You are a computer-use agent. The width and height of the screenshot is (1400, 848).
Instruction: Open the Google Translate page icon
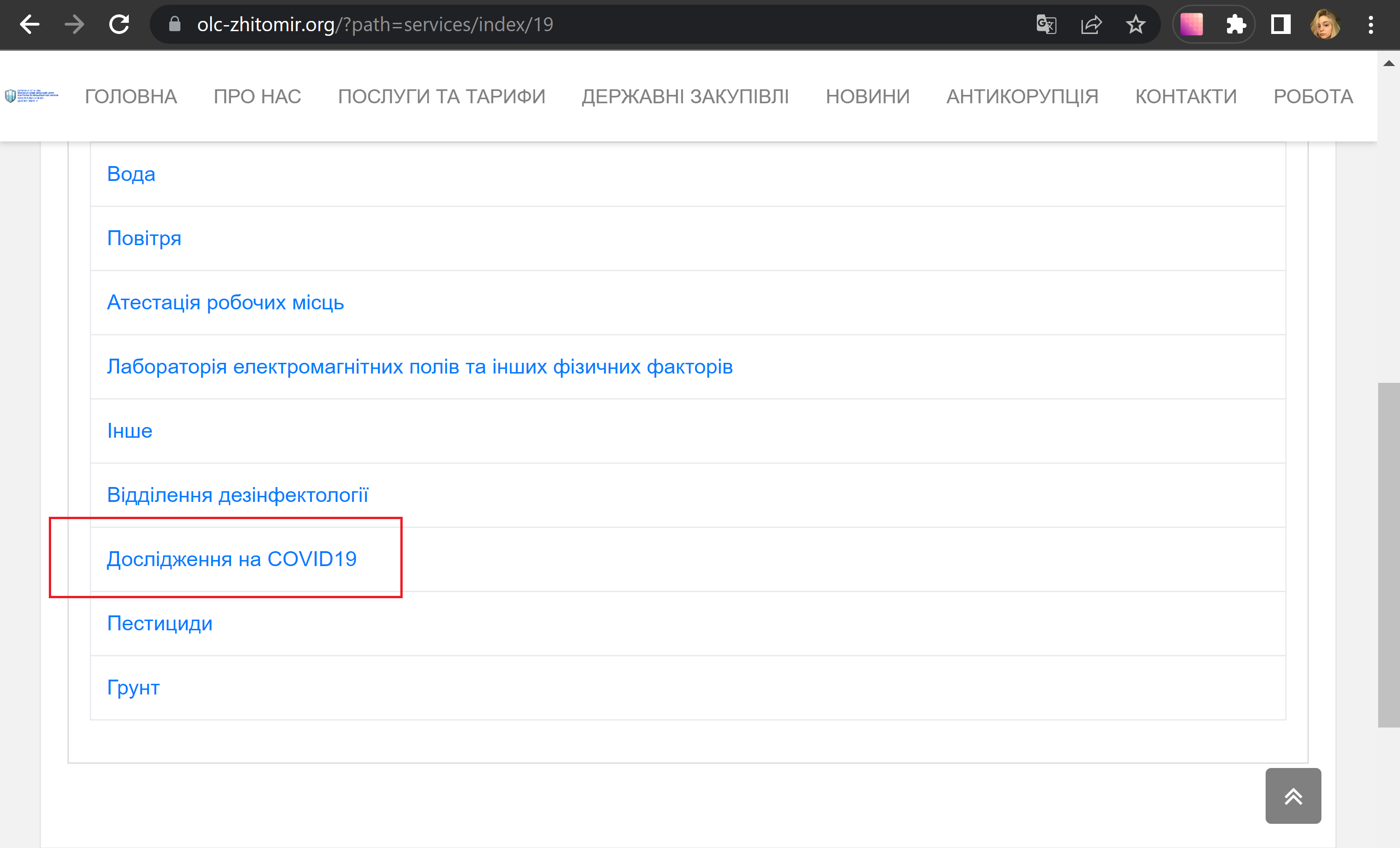(x=1046, y=25)
